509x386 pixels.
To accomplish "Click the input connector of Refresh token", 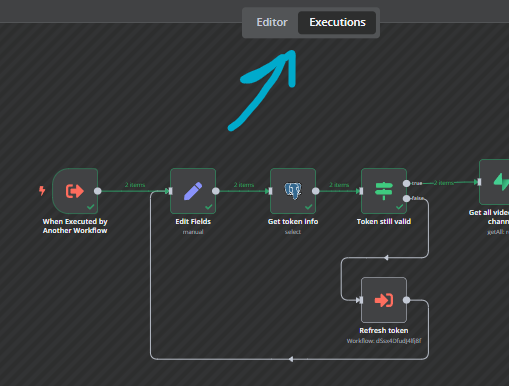I will pyautogui.click(x=361, y=300).
